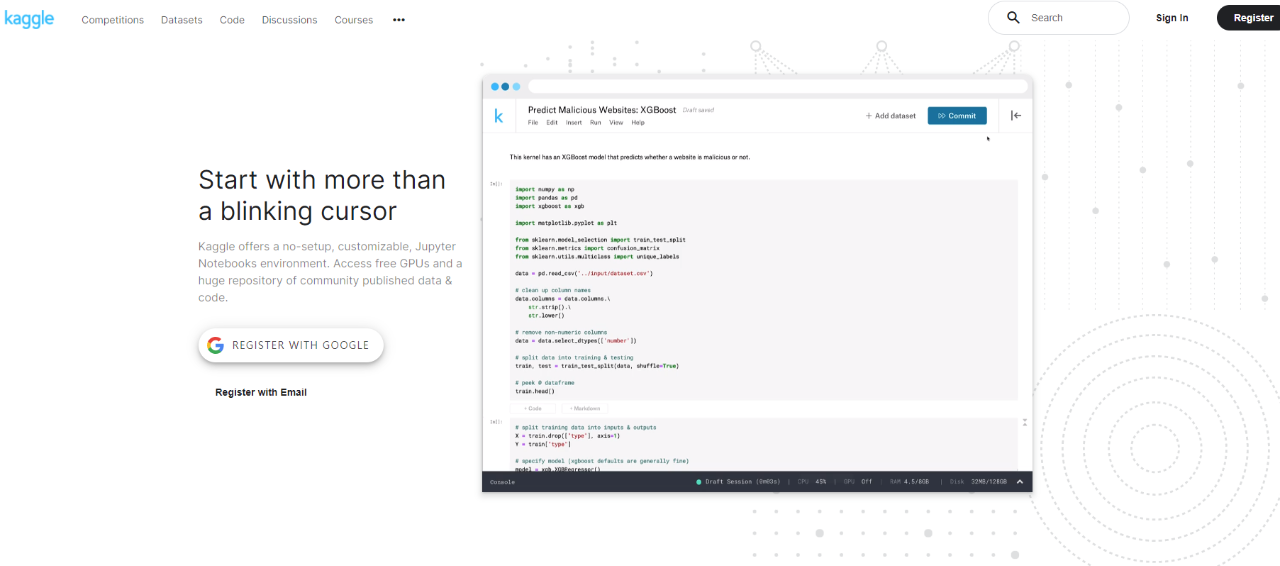Focus the Search input field
This screenshot has width=1280, height=566.
[x=1058, y=18]
